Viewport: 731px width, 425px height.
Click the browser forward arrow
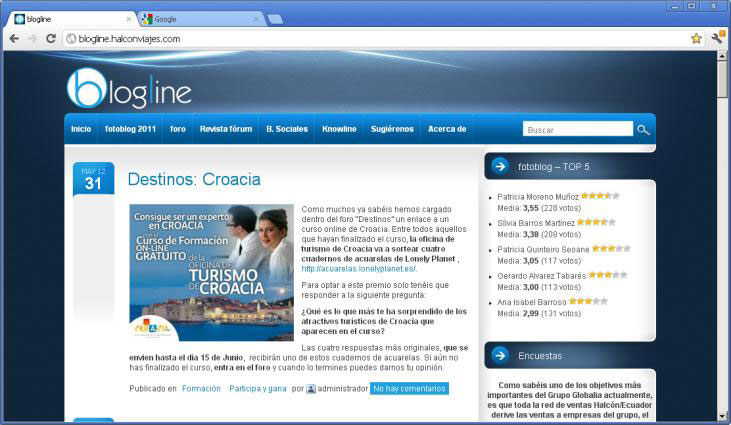point(32,39)
